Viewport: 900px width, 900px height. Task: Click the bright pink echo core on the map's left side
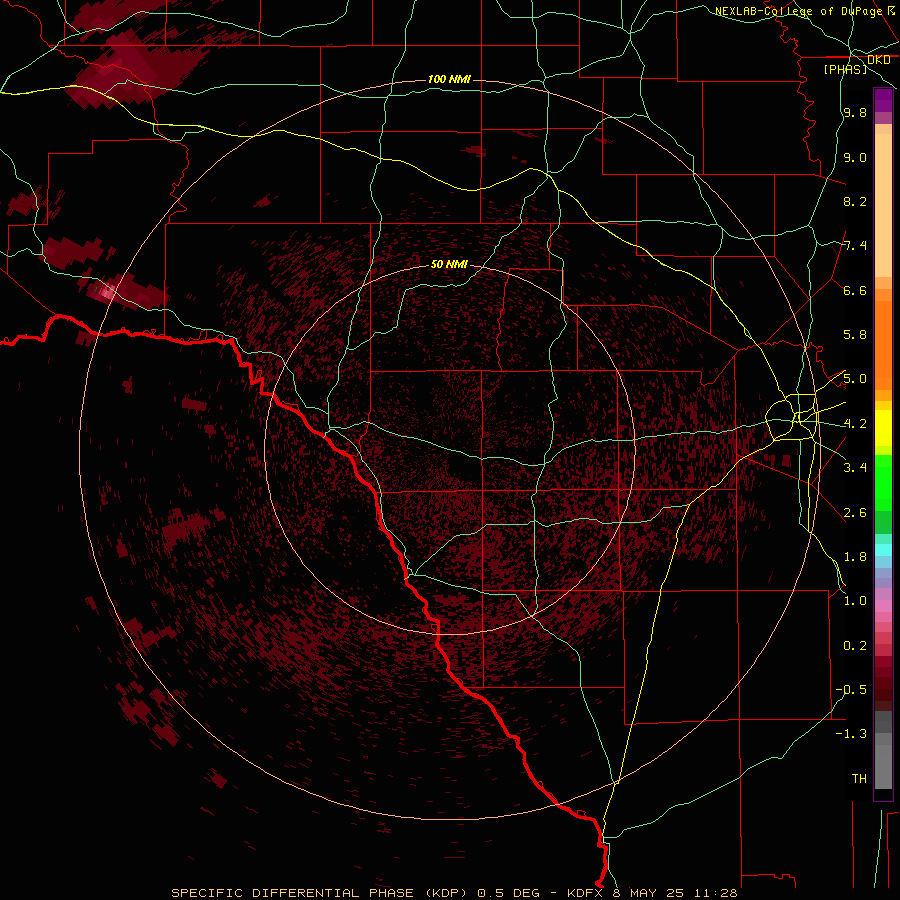coord(106,293)
